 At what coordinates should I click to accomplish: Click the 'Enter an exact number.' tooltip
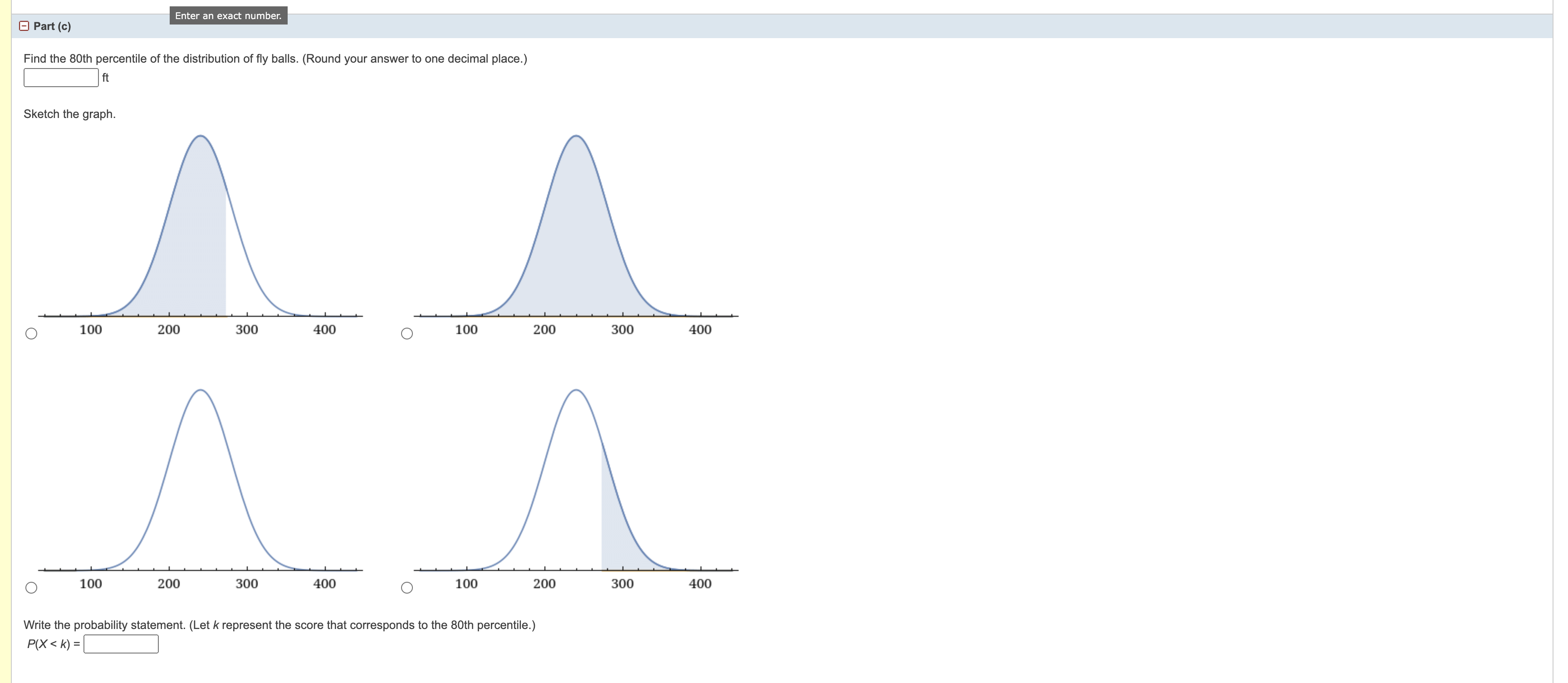[x=228, y=16]
